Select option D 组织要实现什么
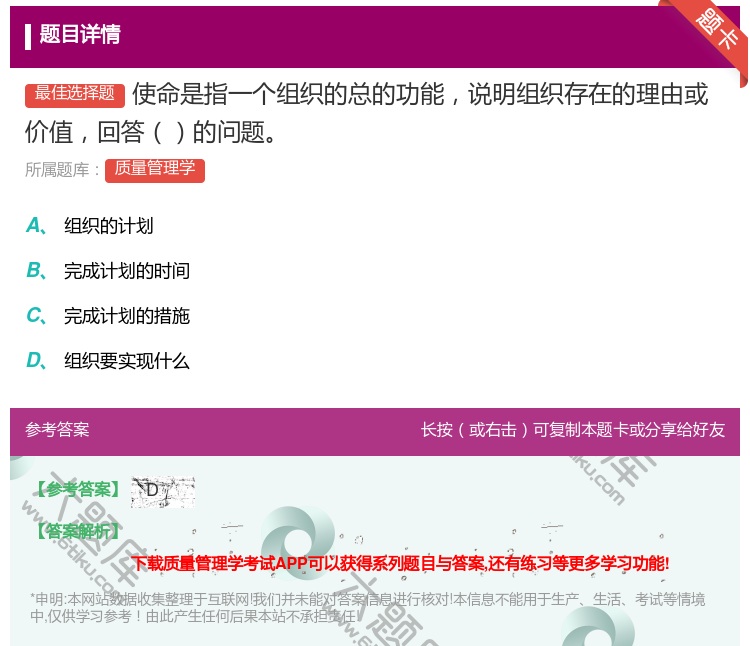The height and width of the screenshot is (646, 750). 108,361
